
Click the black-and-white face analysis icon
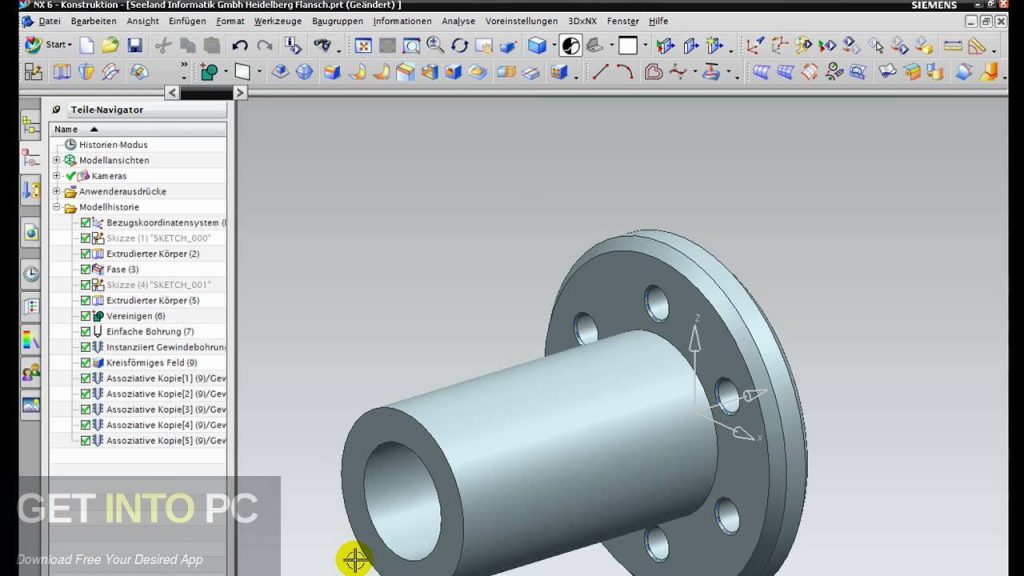coord(571,45)
